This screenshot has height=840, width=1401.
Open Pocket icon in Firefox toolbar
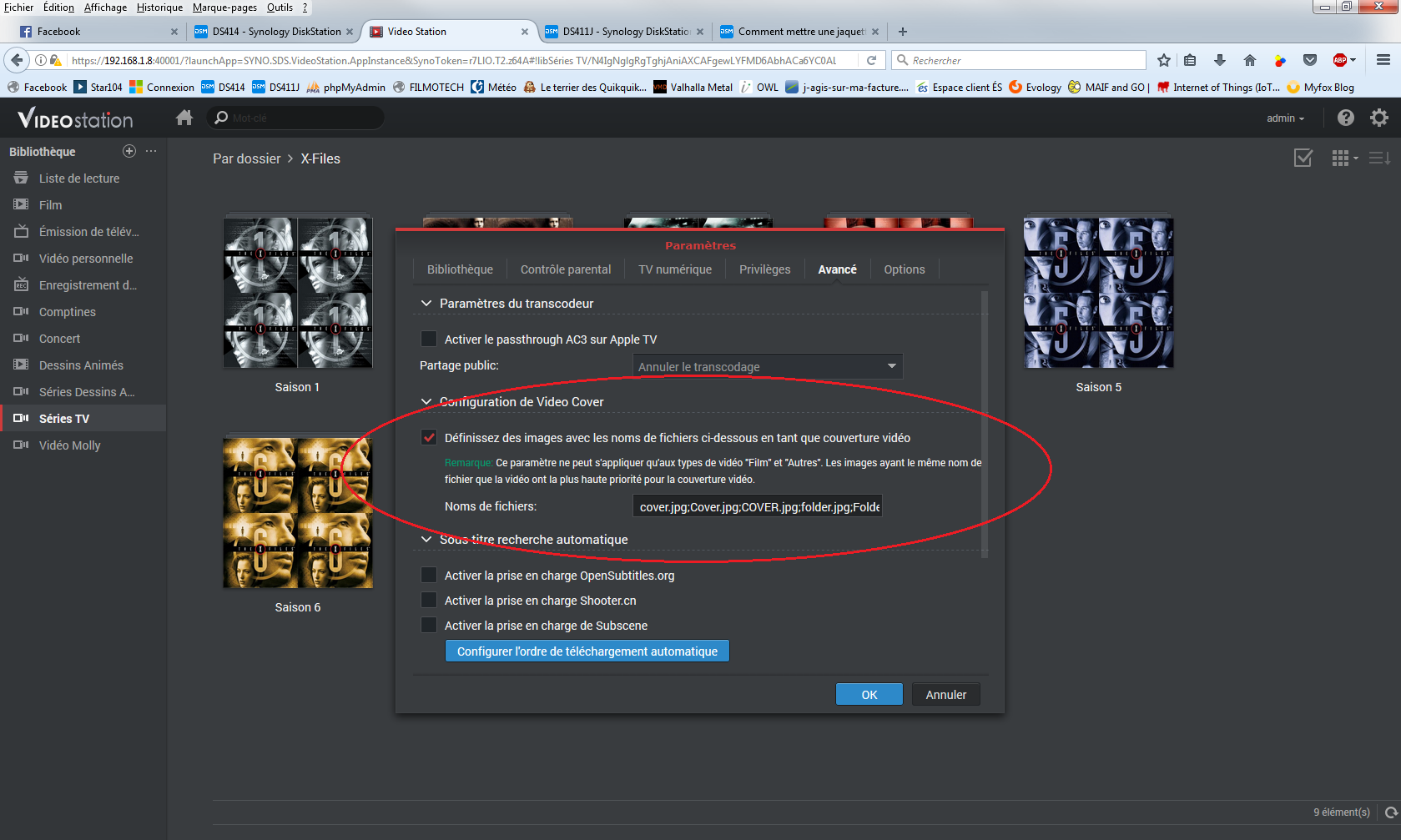click(1310, 60)
